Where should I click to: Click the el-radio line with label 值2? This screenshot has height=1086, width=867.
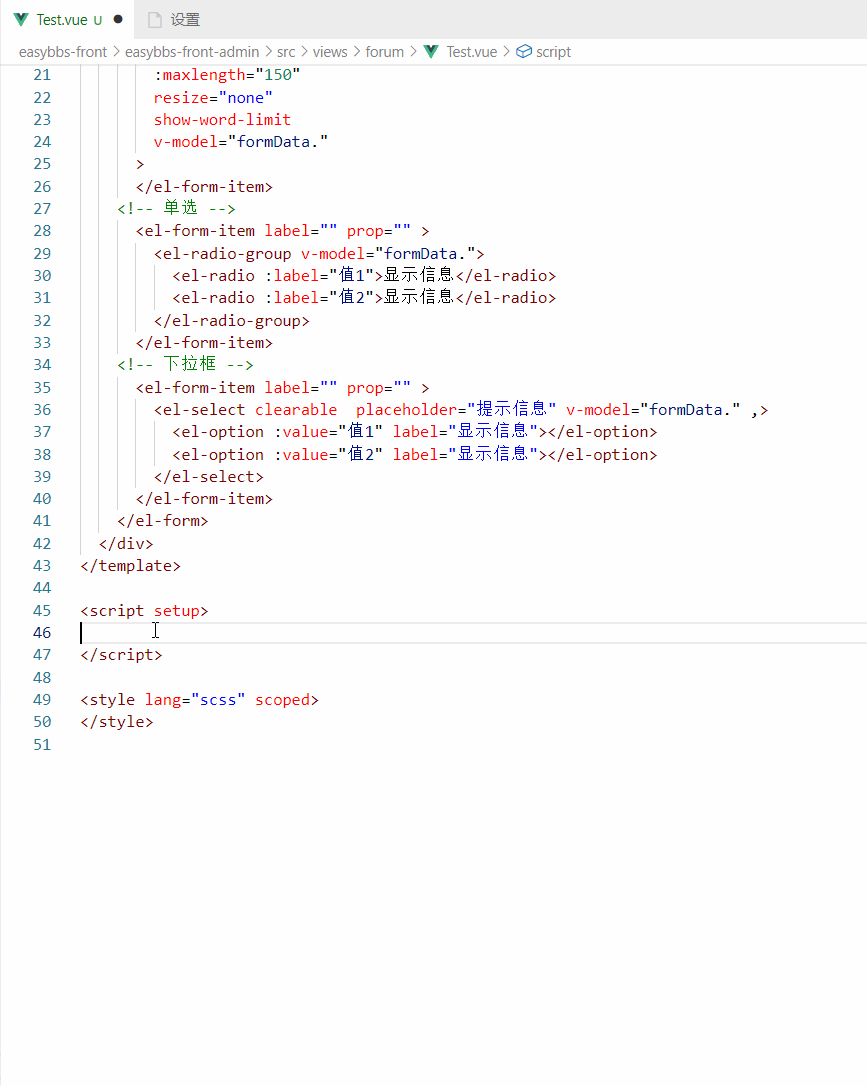[364, 298]
